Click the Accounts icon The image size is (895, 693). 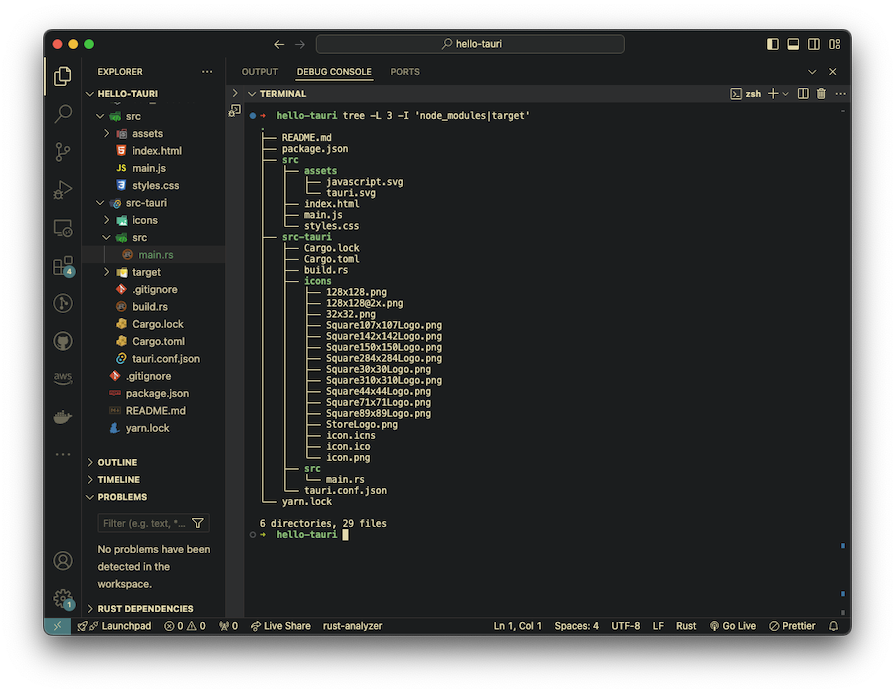tap(63, 561)
